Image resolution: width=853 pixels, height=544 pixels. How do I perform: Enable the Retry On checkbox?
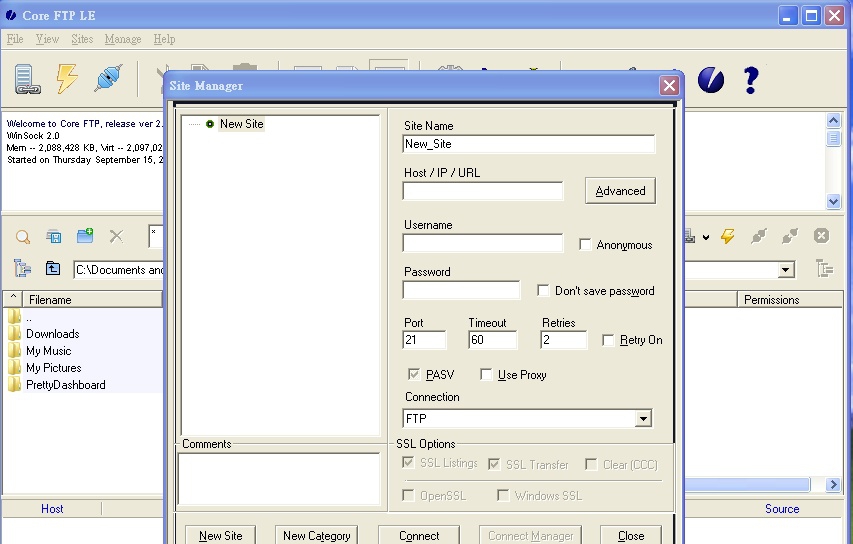[x=608, y=340]
